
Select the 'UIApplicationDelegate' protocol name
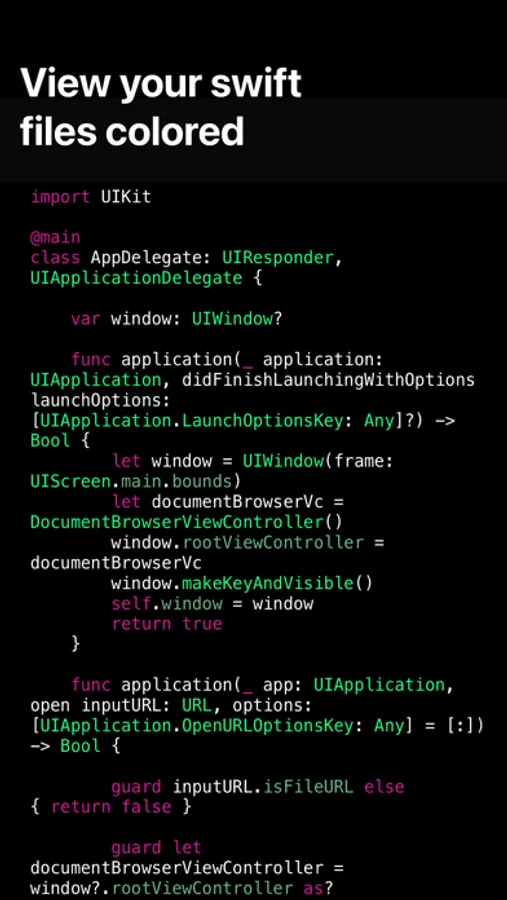(x=136, y=278)
